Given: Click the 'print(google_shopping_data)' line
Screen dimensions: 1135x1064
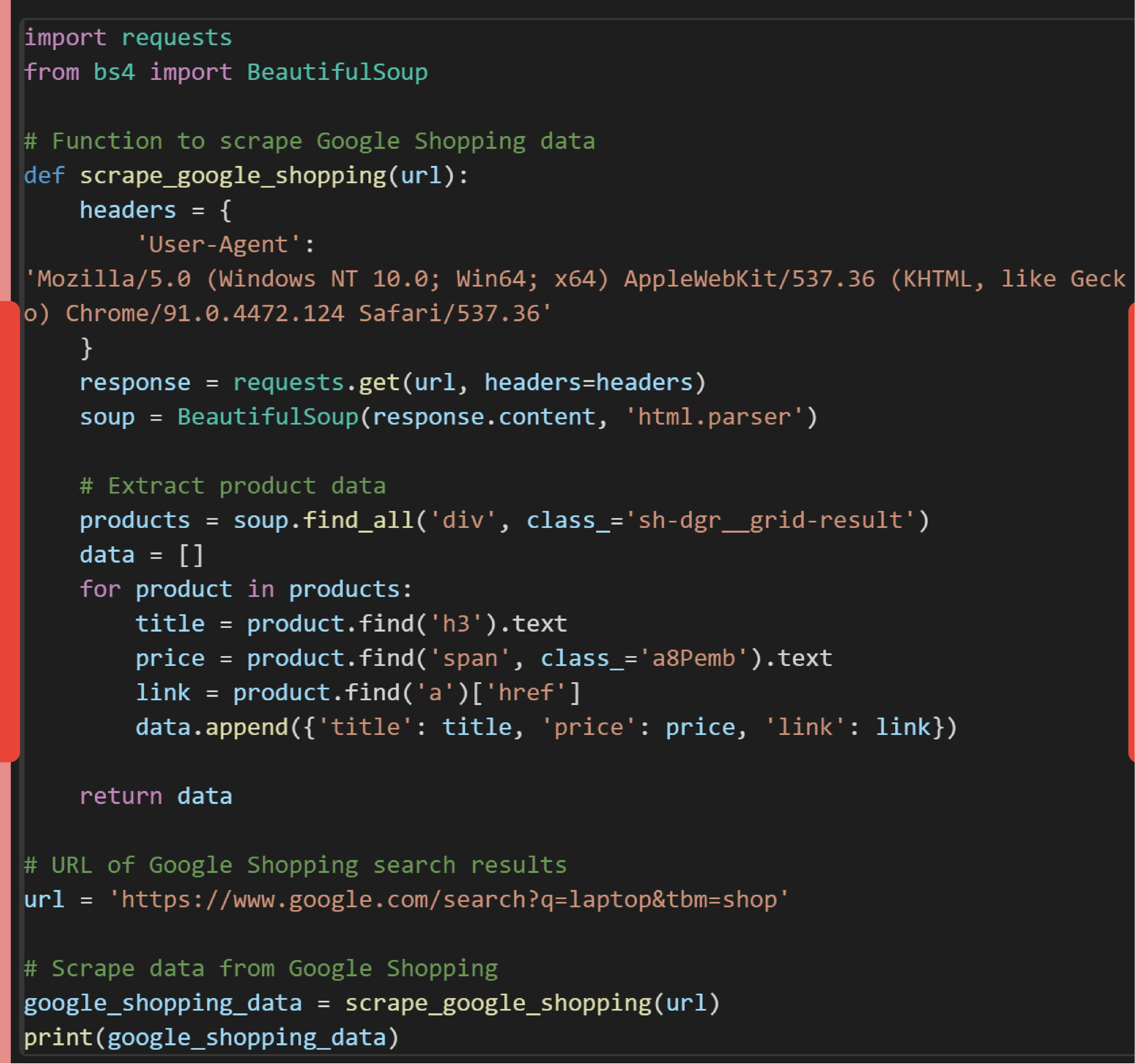Looking at the screenshot, I should [211, 1038].
